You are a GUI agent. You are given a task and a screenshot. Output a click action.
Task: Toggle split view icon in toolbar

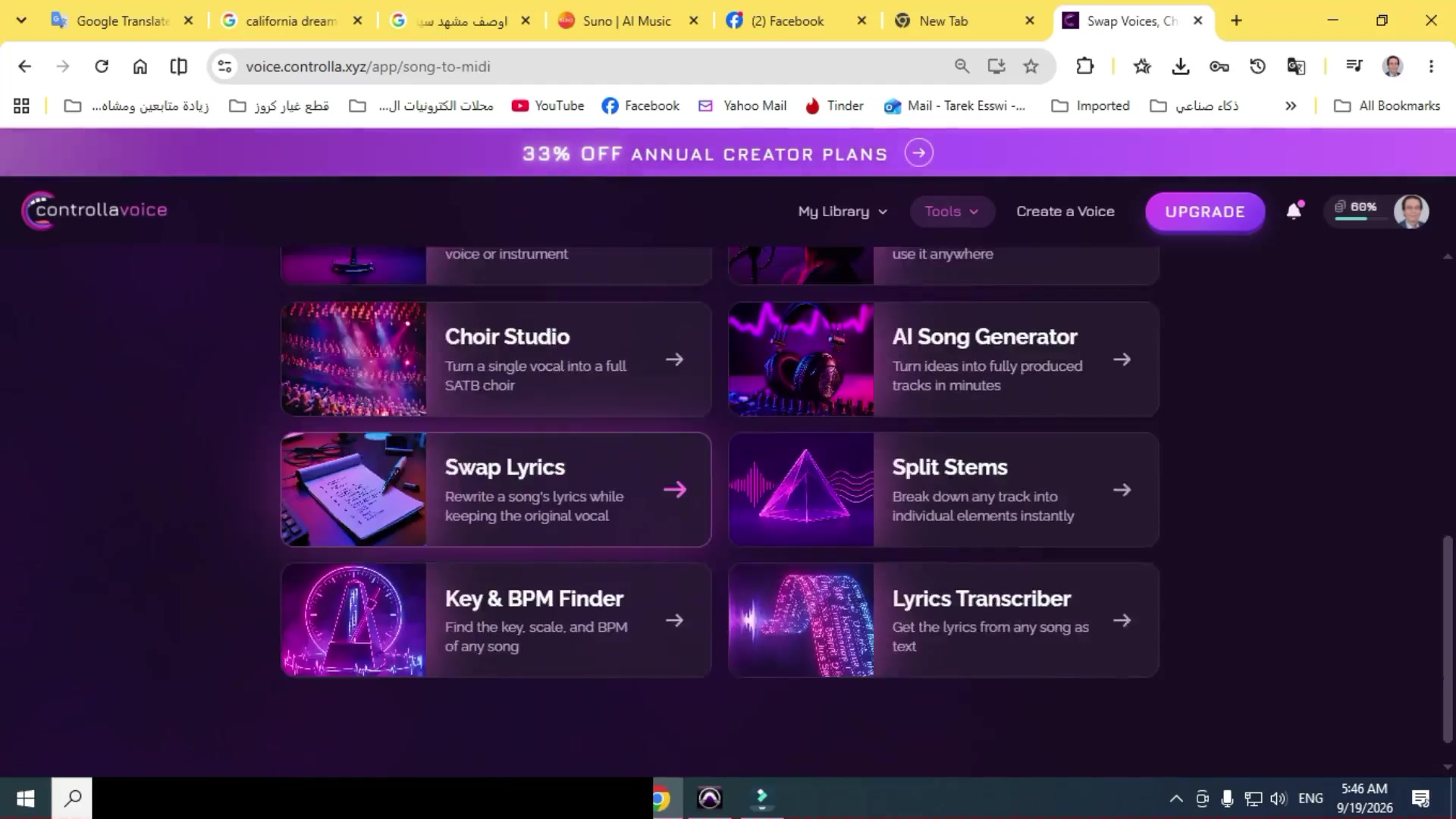[178, 67]
